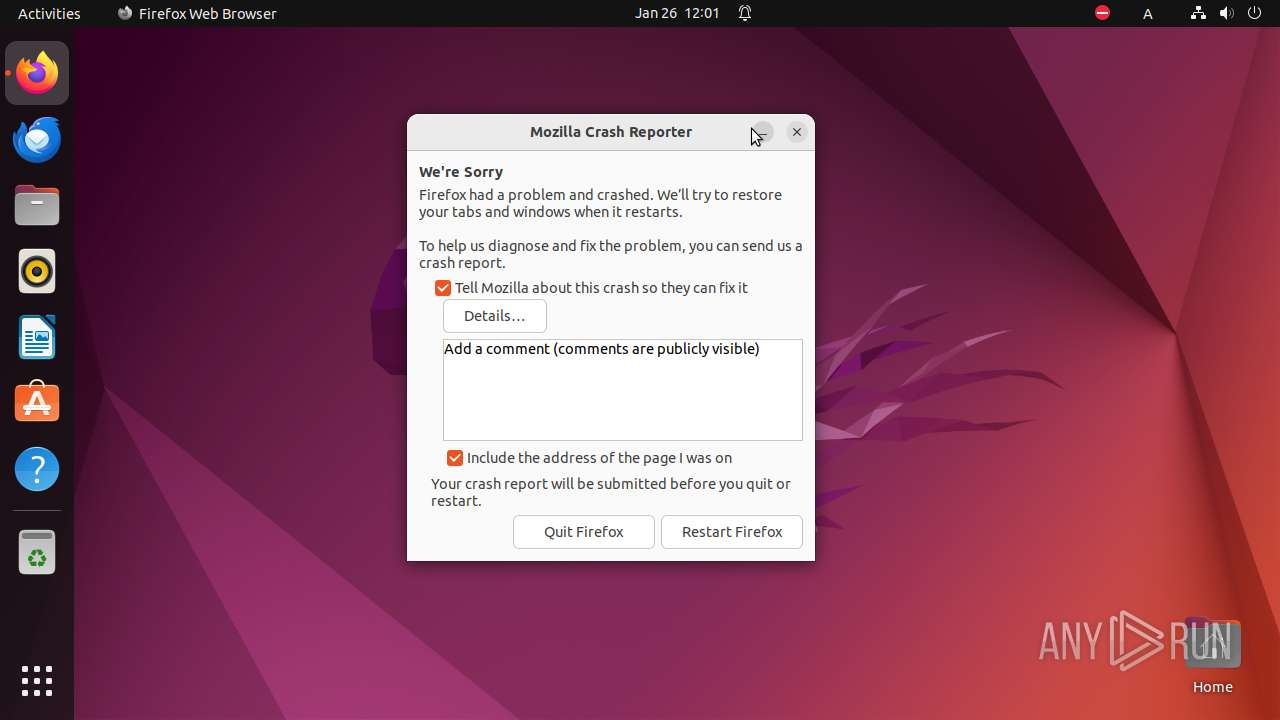Open the Home folder desktop icon
1280x720 pixels.
coord(1212,655)
